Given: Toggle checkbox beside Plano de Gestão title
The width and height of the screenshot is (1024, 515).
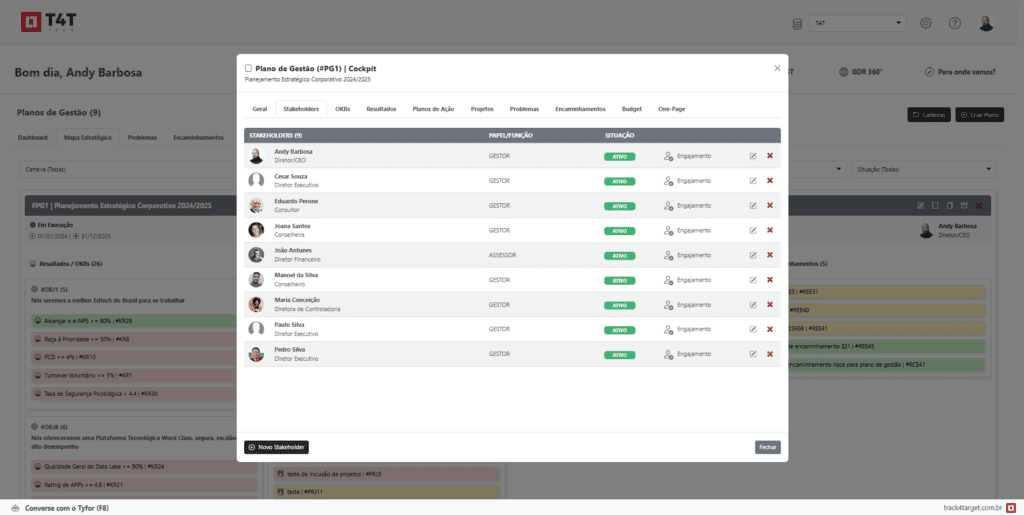Looking at the screenshot, I should [x=249, y=68].
